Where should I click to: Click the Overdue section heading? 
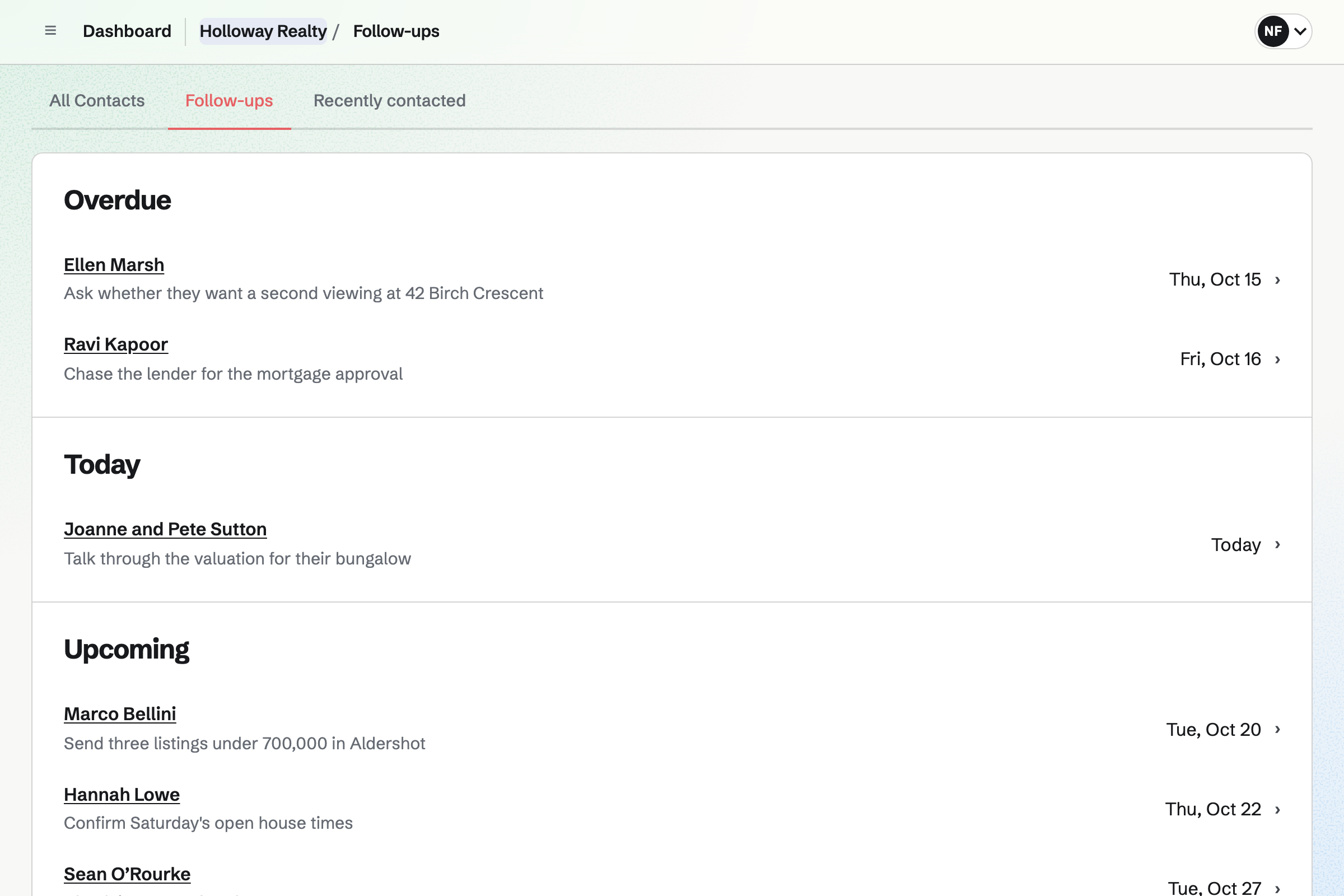coord(117,200)
